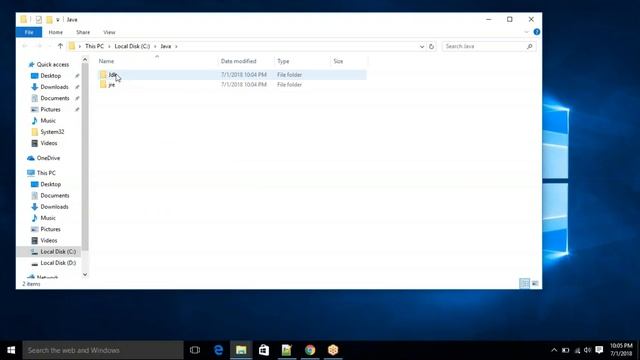Launch Google Chrome from taskbar
640x360 pixels.
click(x=310, y=350)
